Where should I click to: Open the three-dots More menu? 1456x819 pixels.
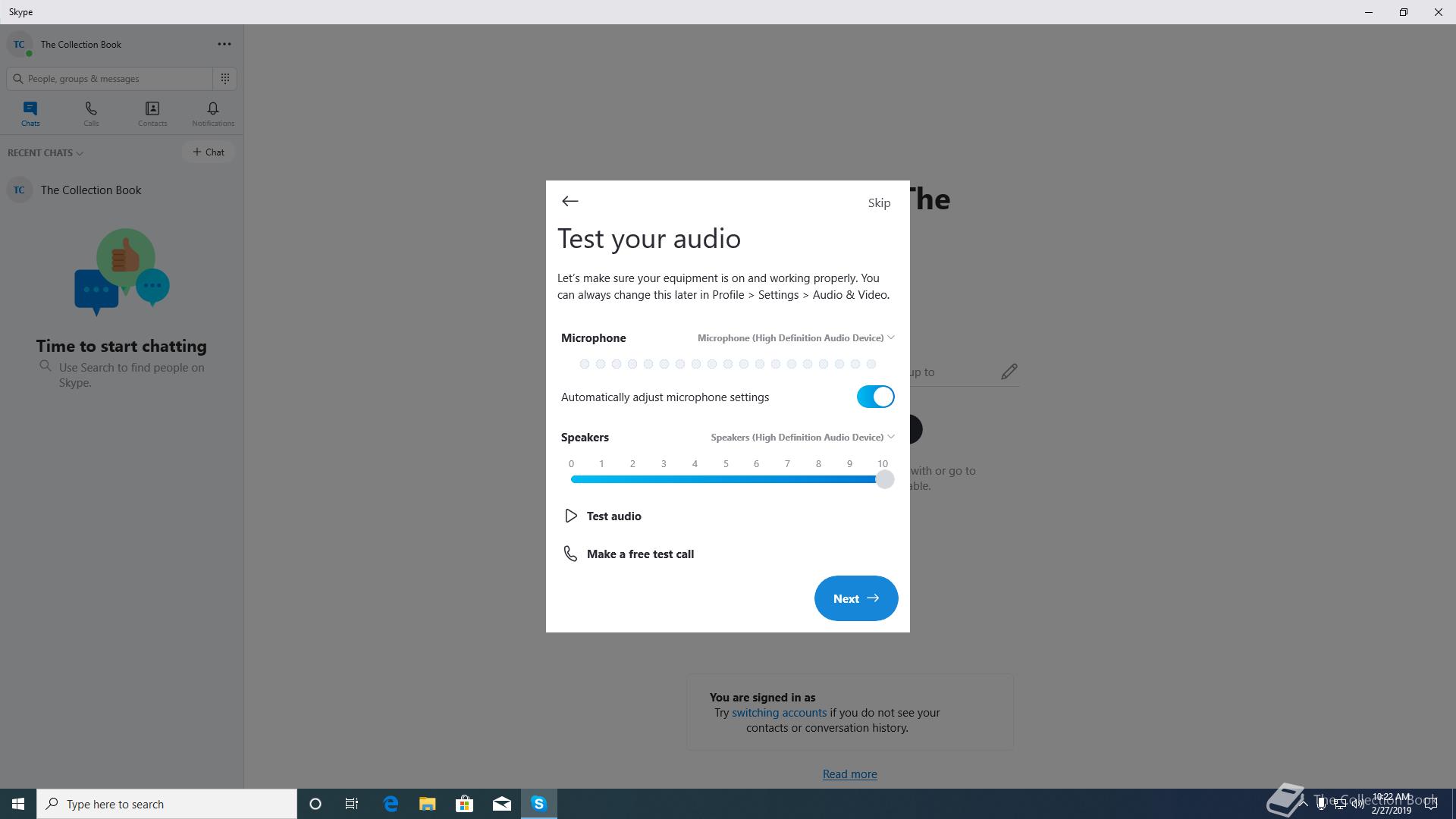(224, 44)
